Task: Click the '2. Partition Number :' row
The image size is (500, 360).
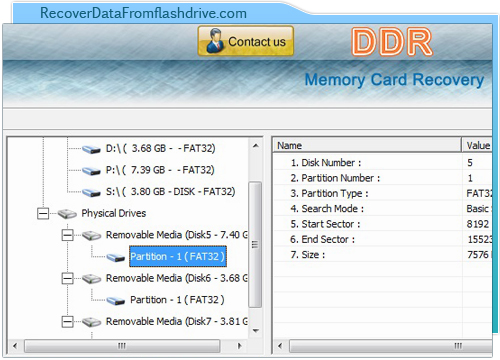Action: pos(383,178)
